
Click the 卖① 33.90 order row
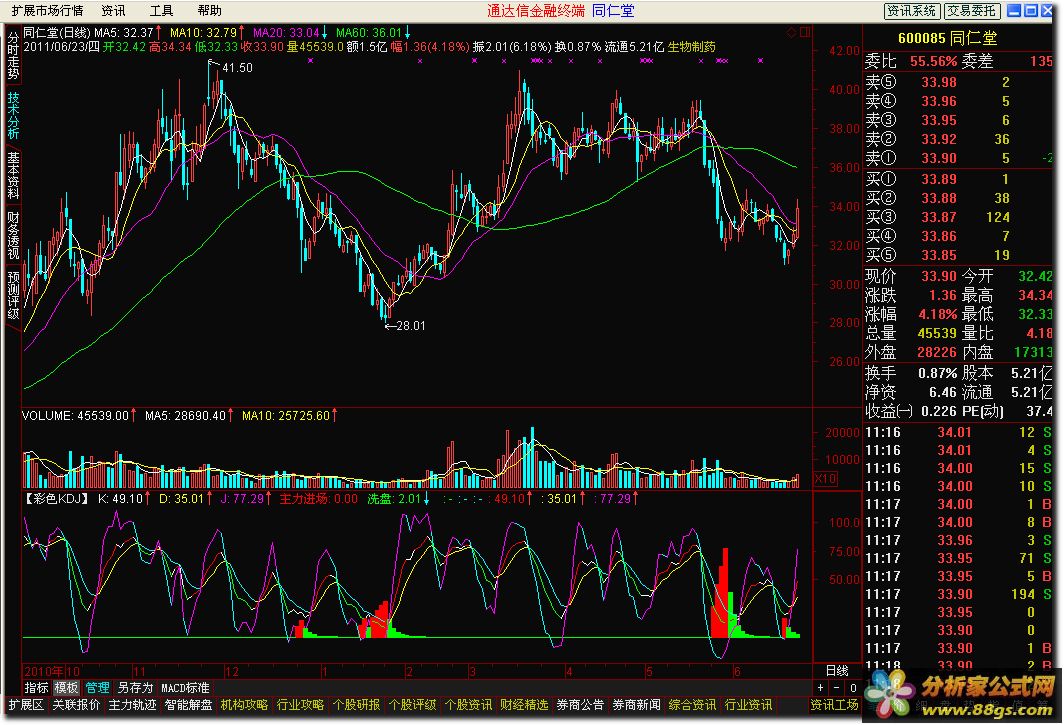coord(957,158)
